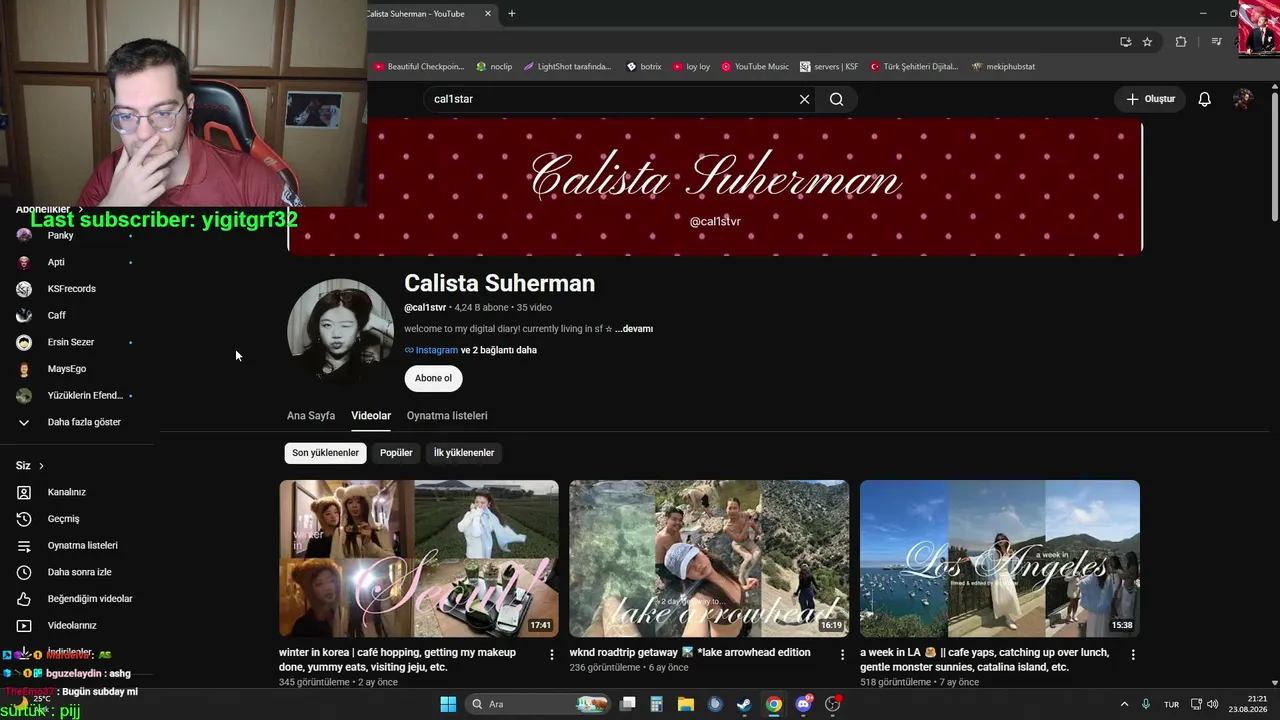Show hidden system tray icons

tap(1124, 704)
